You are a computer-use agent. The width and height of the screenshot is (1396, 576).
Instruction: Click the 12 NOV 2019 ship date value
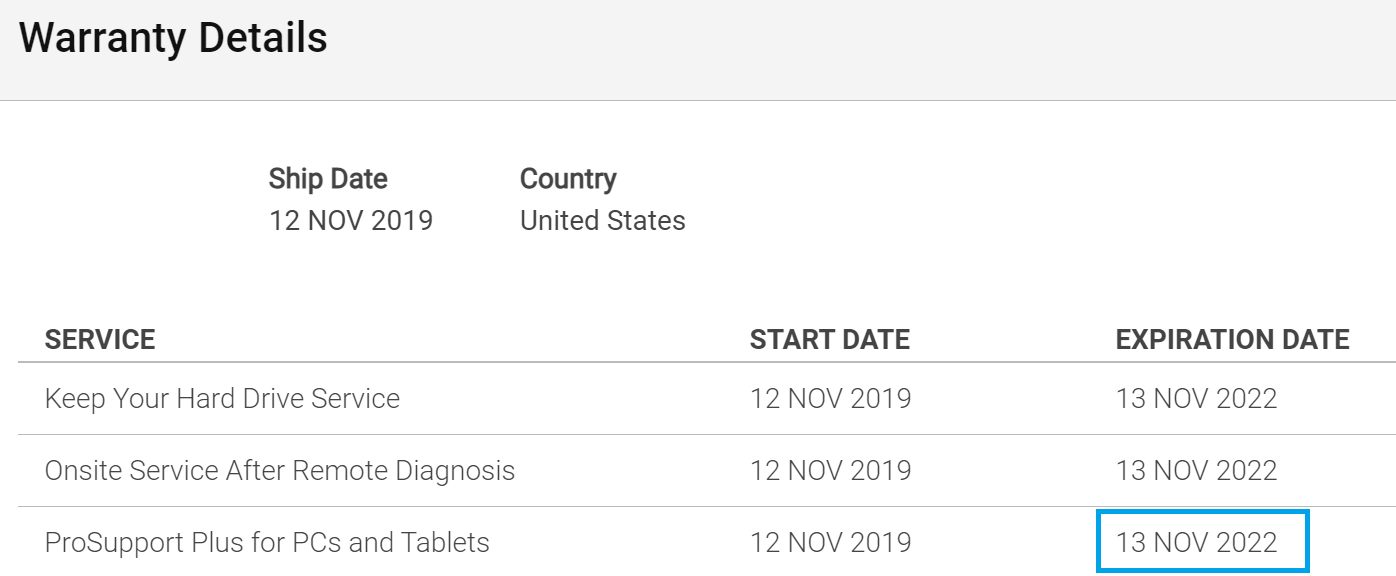point(351,220)
